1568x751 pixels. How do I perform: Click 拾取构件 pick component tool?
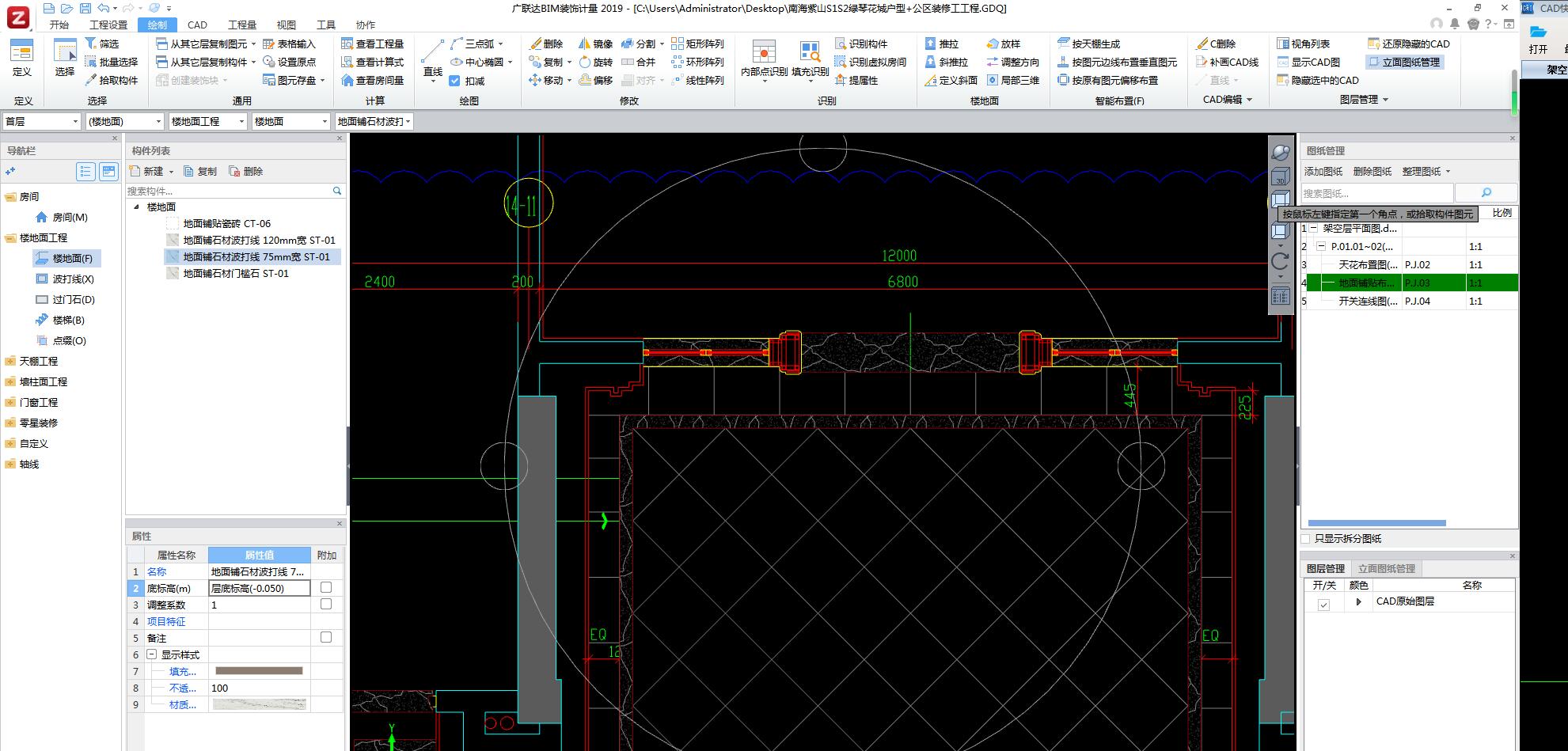point(111,80)
